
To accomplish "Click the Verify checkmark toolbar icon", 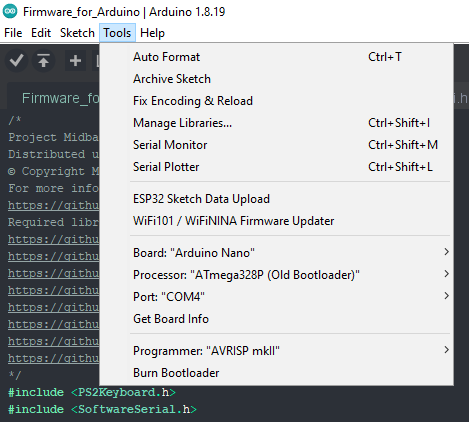I will tap(16, 61).
